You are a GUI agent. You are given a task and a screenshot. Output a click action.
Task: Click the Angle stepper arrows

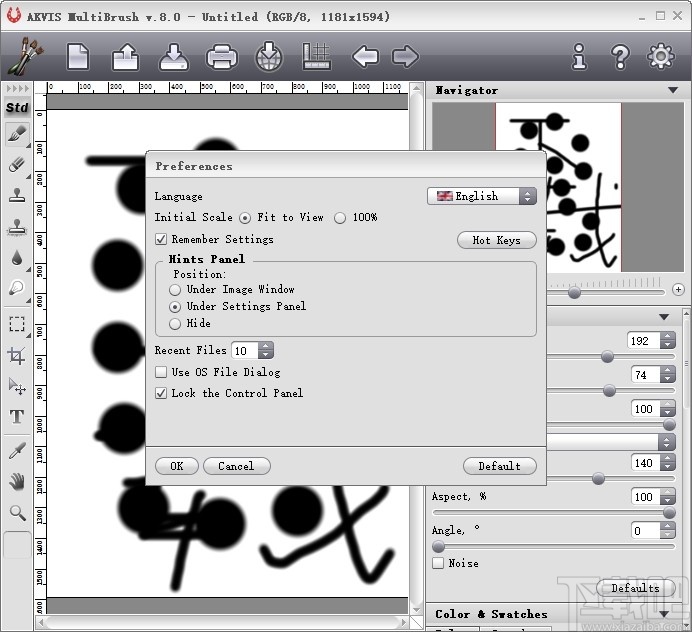668,530
